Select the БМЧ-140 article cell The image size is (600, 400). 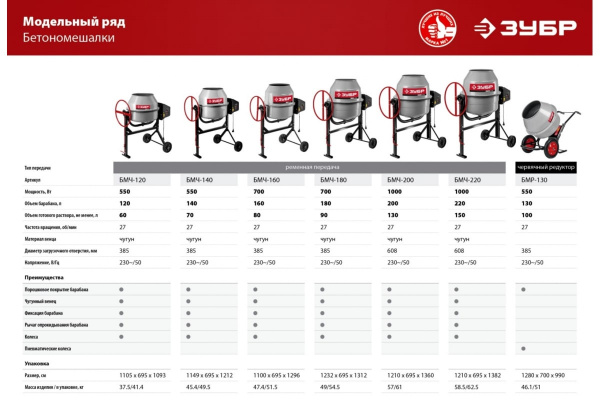coord(209,180)
